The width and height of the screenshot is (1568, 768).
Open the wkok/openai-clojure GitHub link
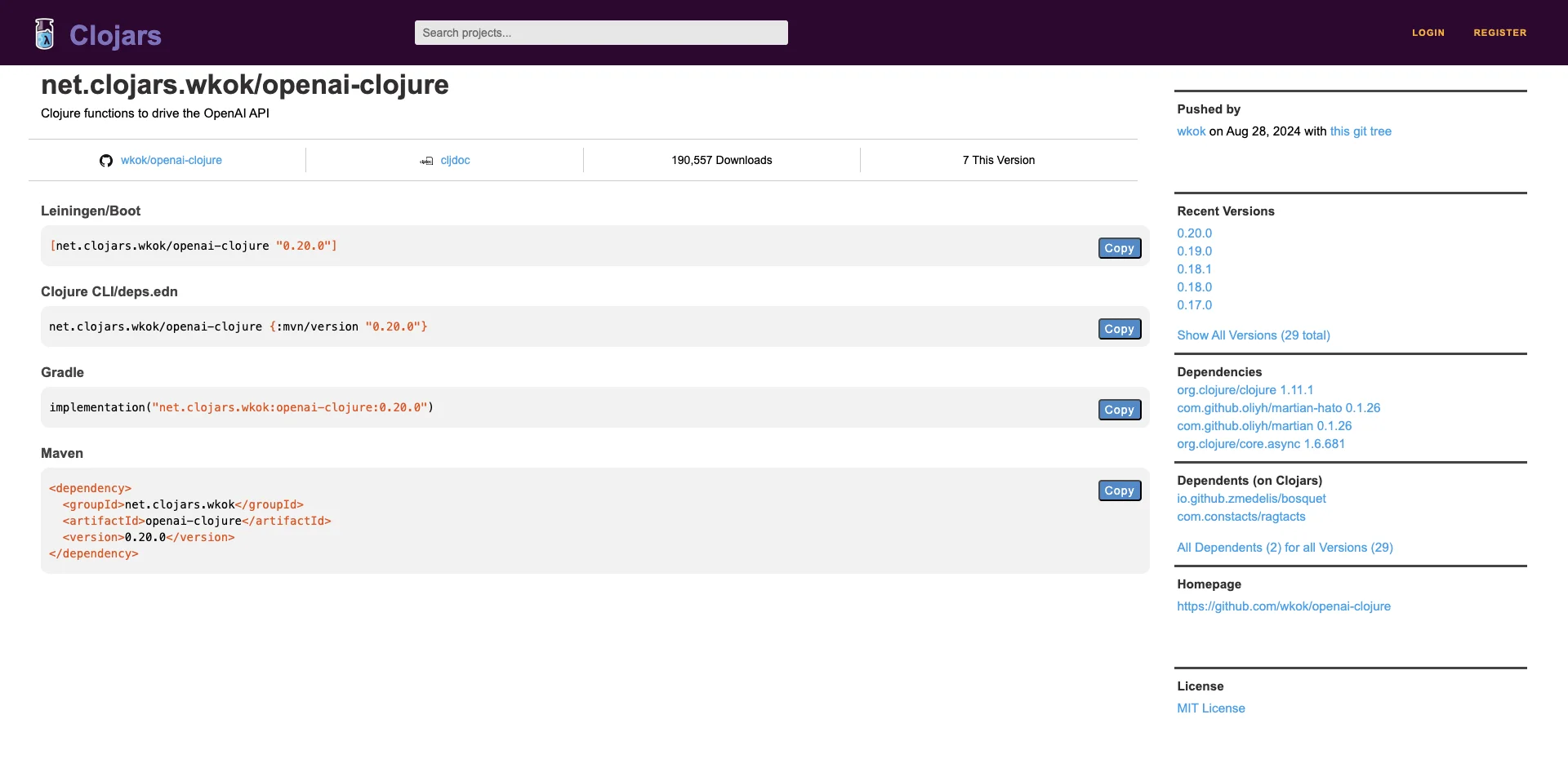pos(171,160)
